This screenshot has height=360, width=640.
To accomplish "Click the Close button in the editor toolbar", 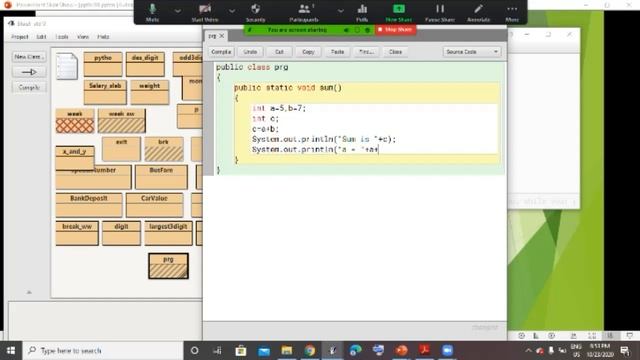I will click(395, 52).
